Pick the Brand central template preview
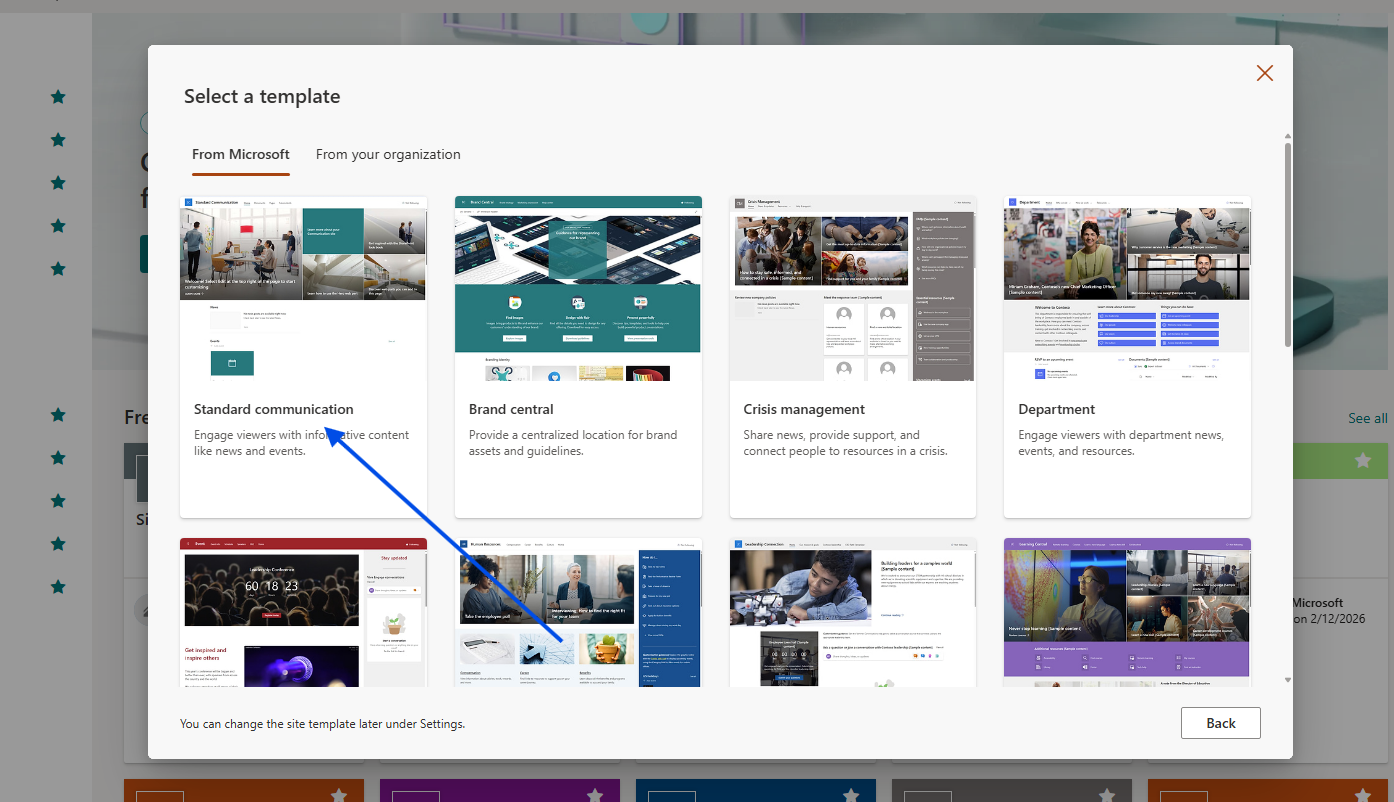1394x802 pixels. coord(578,288)
